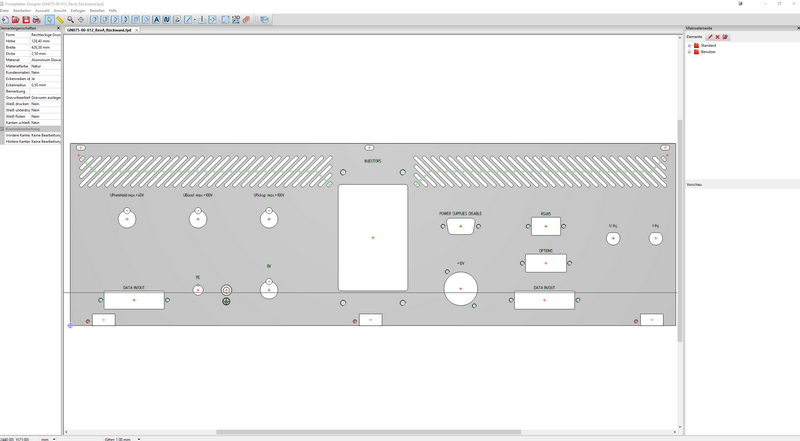The width and height of the screenshot is (800, 441).
Task: Activate the selection arrow tool
Action: [x=49, y=19]
